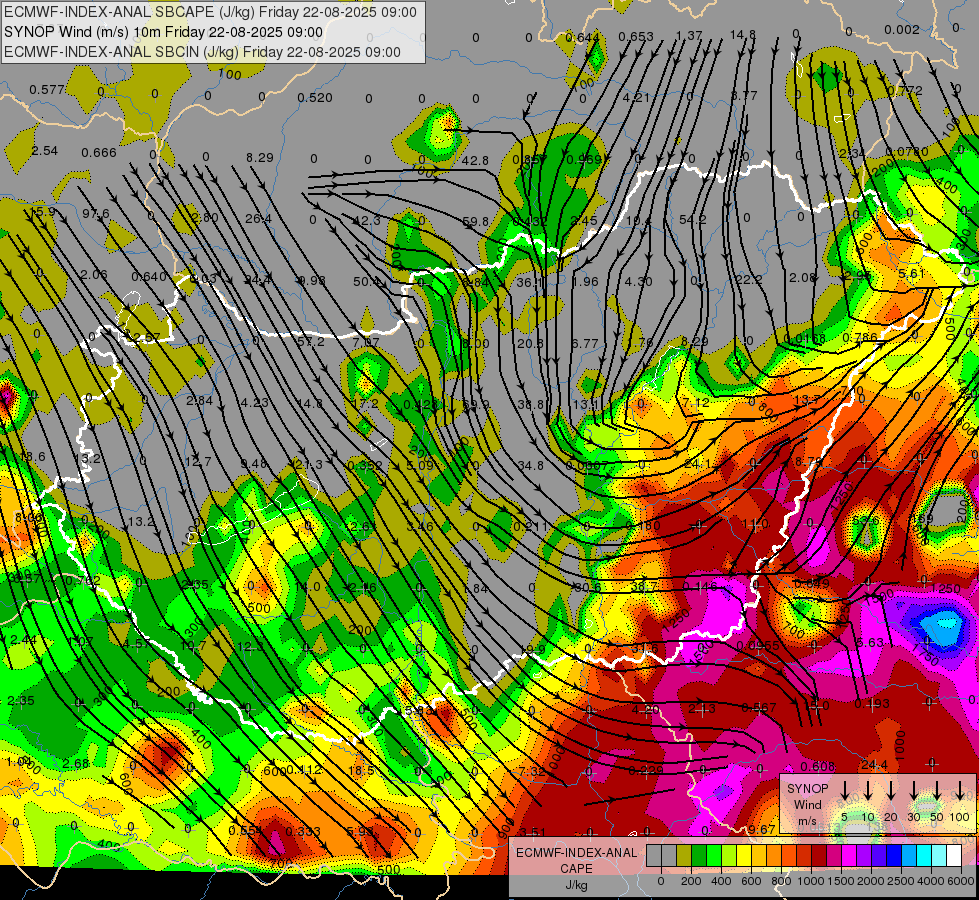
Task: Click the 0.608 value on the map
Action: [817, 766]
